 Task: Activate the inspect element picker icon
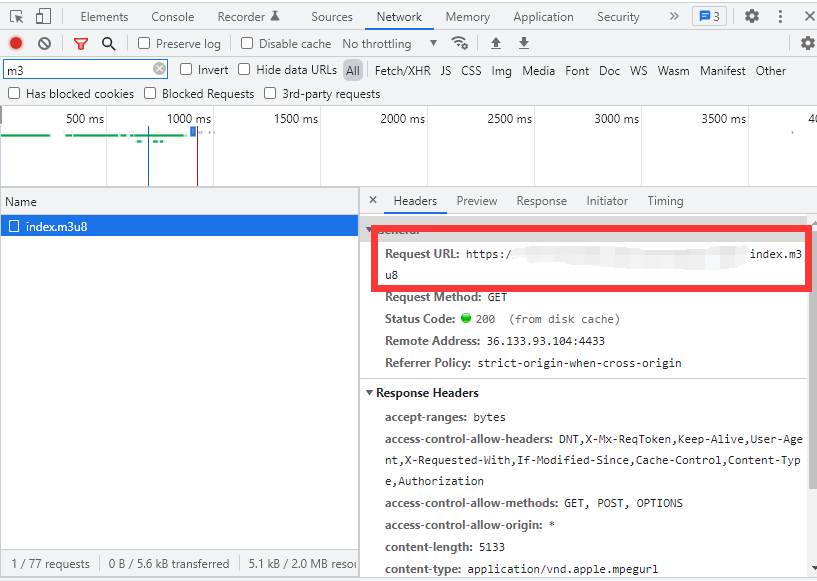point(17,17)
